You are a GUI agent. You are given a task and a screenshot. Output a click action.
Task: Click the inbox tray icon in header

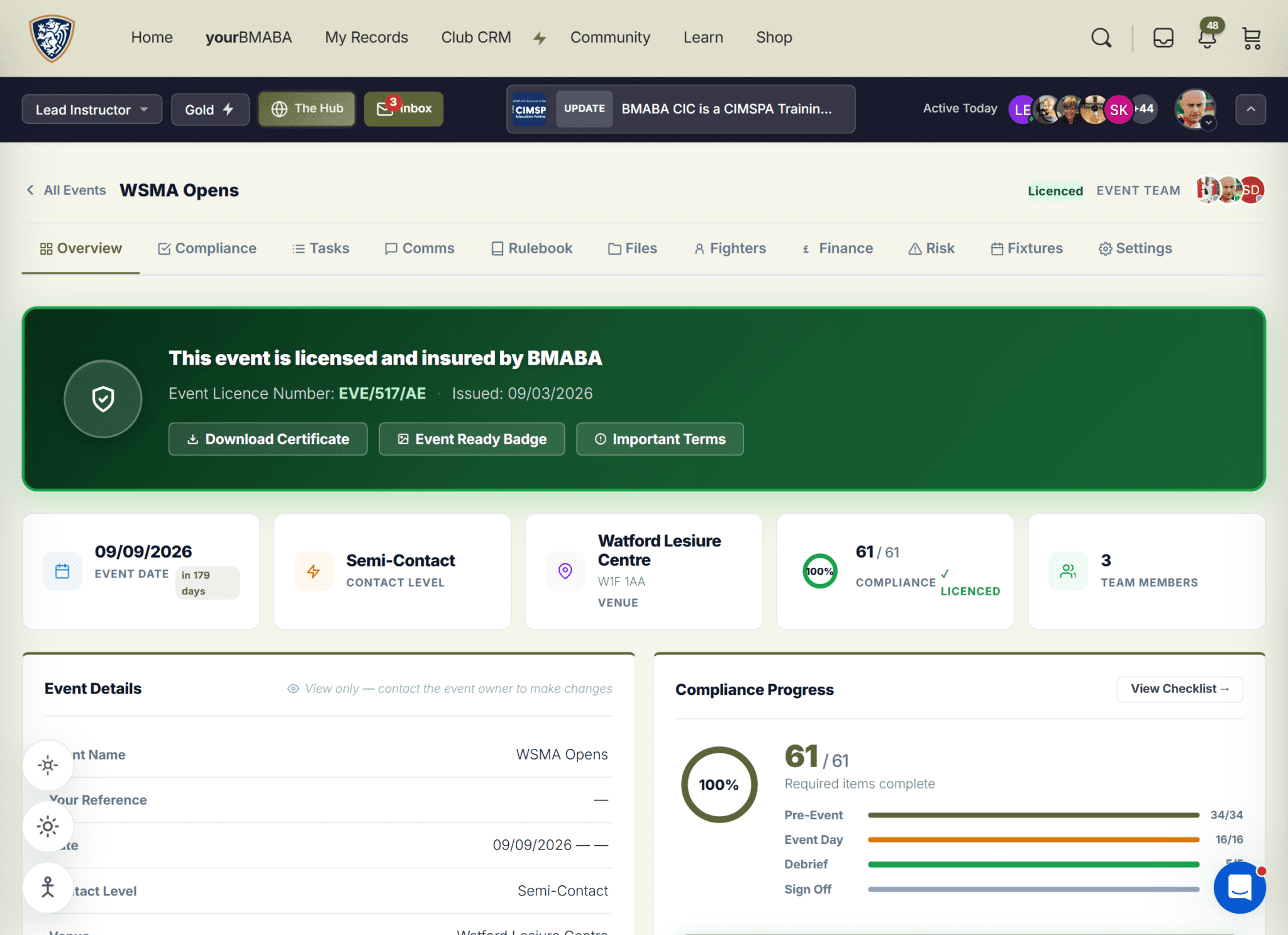[x=1163, y=38]
